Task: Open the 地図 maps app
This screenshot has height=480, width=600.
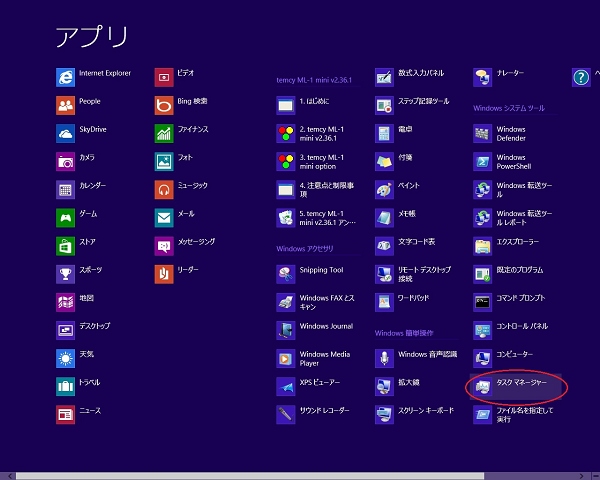Action: click(x=65, y=302)
